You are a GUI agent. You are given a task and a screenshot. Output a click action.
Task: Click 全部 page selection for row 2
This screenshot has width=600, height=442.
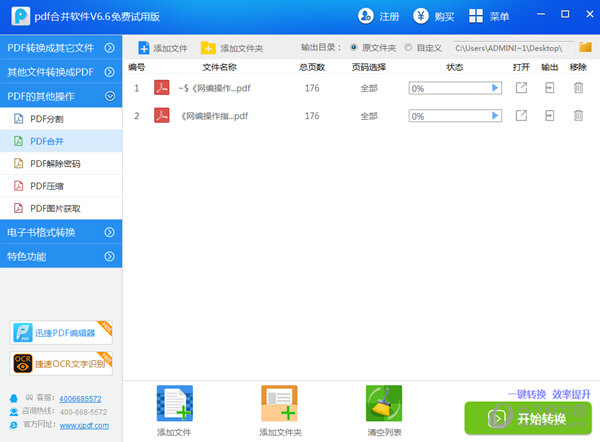(x=369, y=116)
